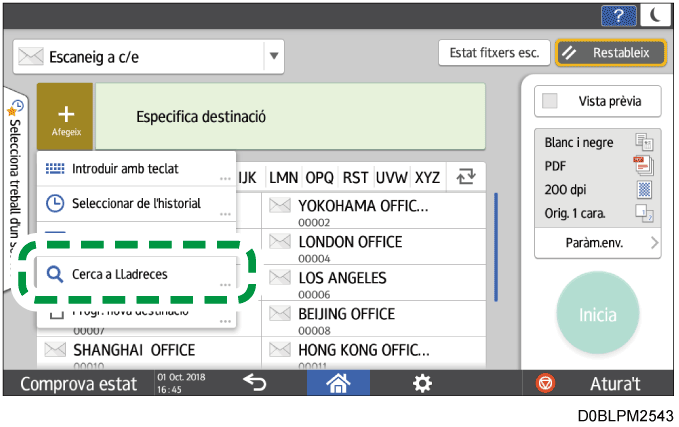Tap the energy saver moon icon
The width and height of the screenshot is (679, 427).
[x=654, y=13]
